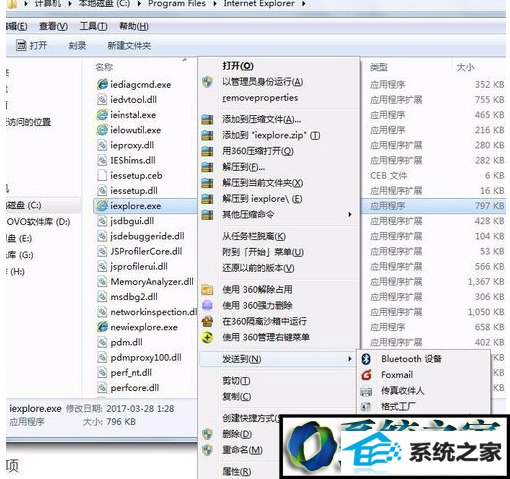Open the 工具(T) menu

[93, 26]
